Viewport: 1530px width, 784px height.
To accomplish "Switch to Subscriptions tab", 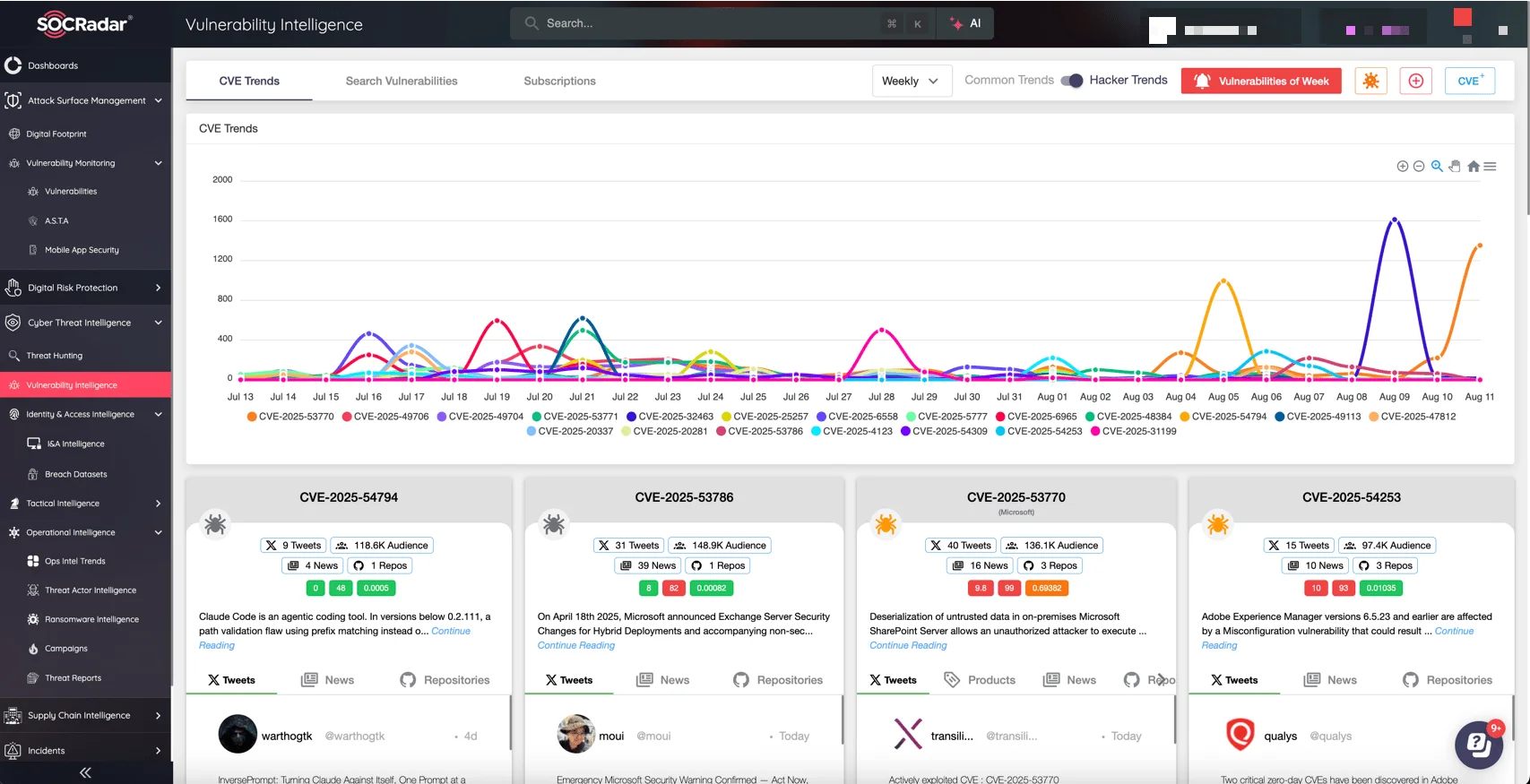I will tap(559, 81).
